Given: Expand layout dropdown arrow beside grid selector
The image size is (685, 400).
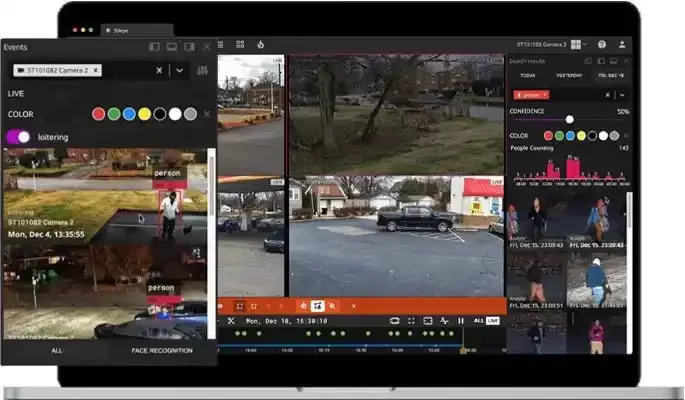Looking at the screenshot, I should tap(585, 45).
